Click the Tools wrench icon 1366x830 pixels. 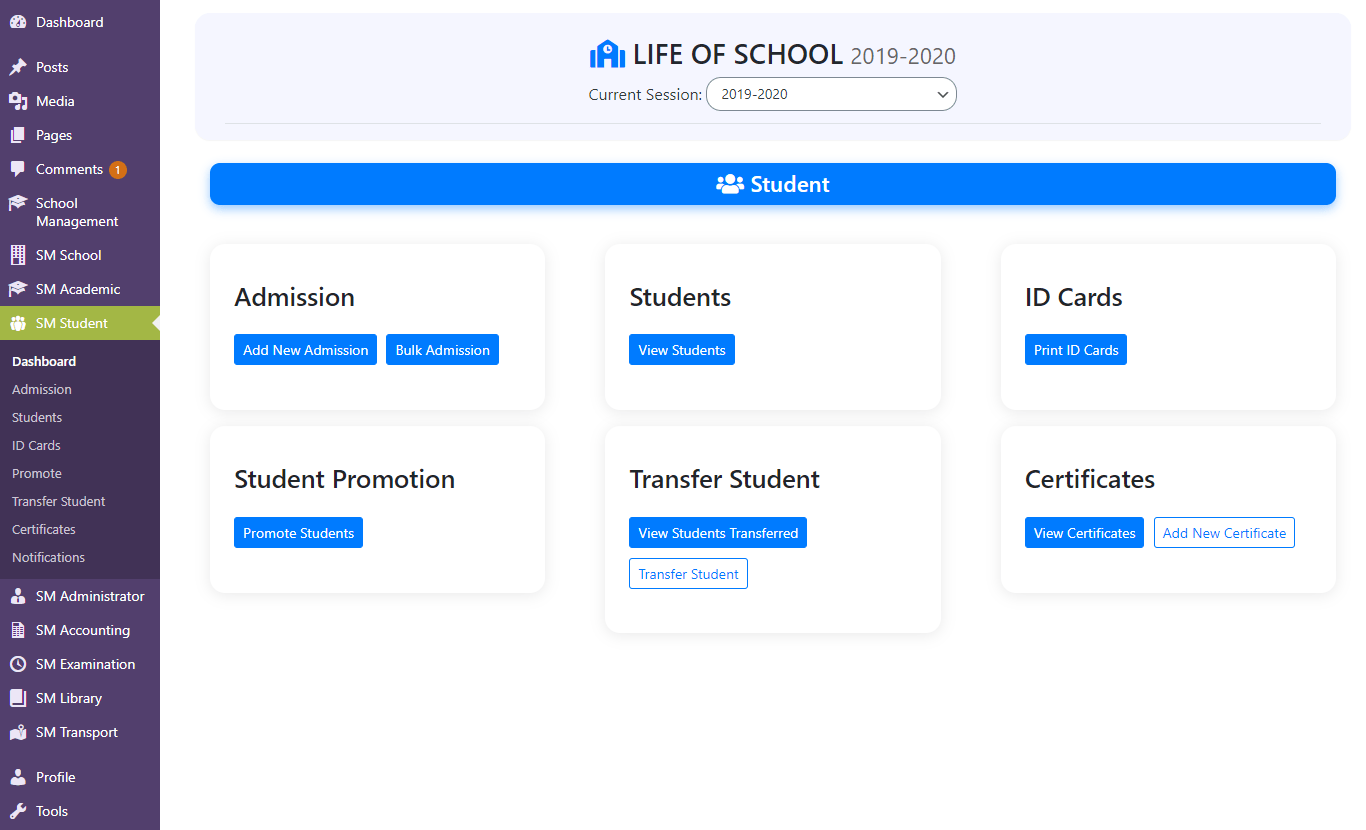click(18, 811)
